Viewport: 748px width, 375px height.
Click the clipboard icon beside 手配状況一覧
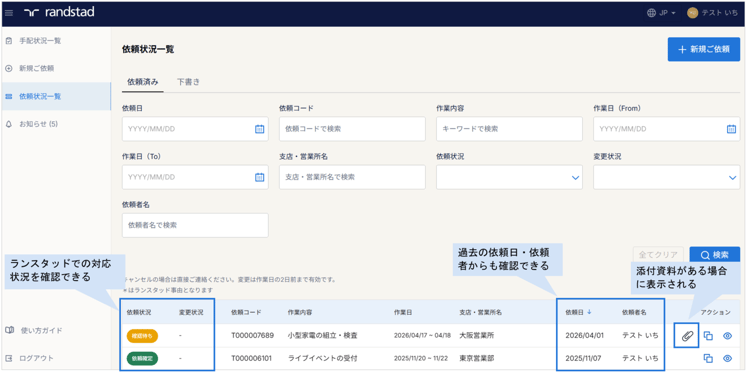click(x=9, y=41)
